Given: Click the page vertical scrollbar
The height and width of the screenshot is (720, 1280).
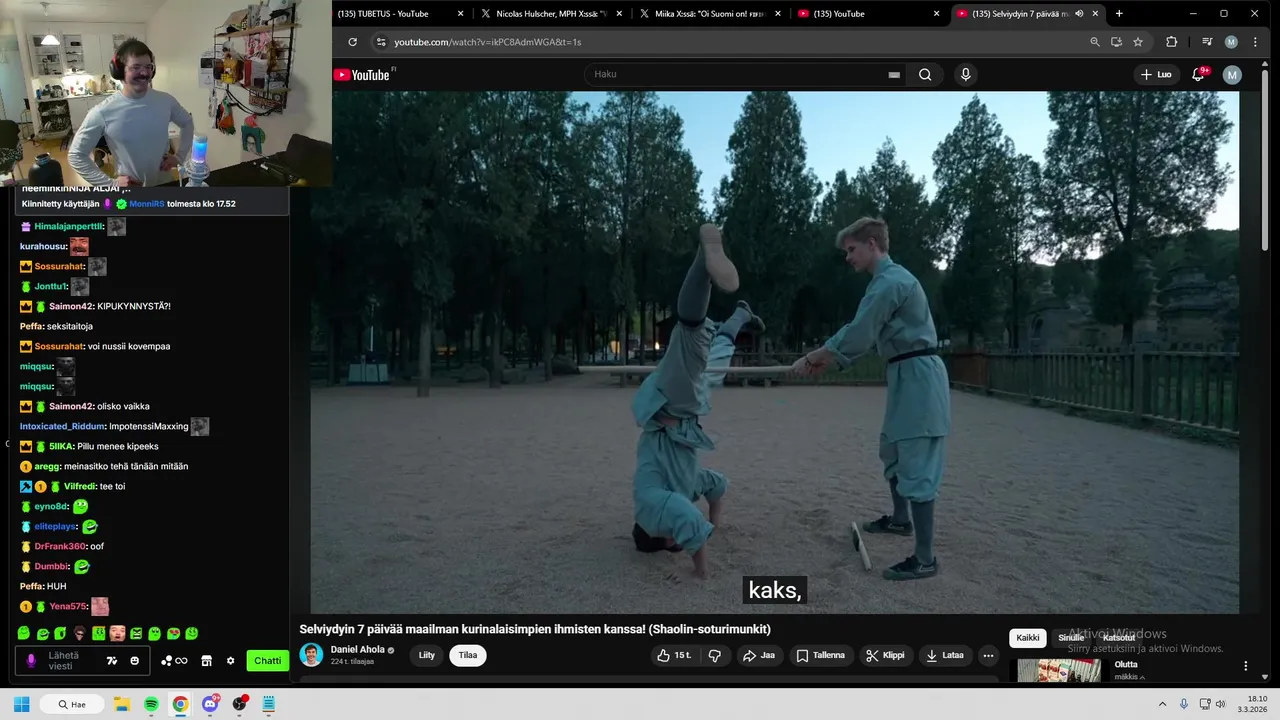Looking at the screenshot, I should [1266, 160].
